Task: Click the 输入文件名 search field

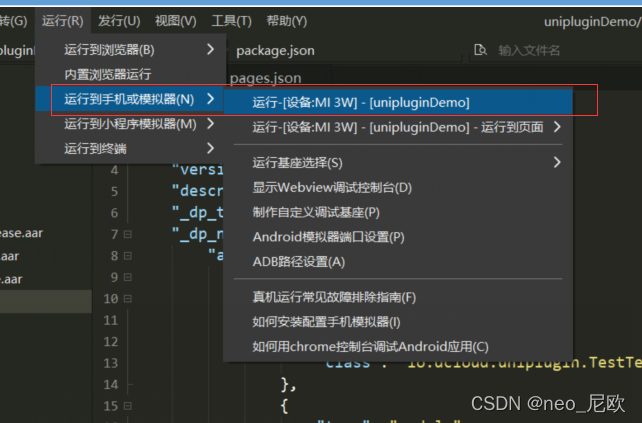Action: (x=529, y=51)
